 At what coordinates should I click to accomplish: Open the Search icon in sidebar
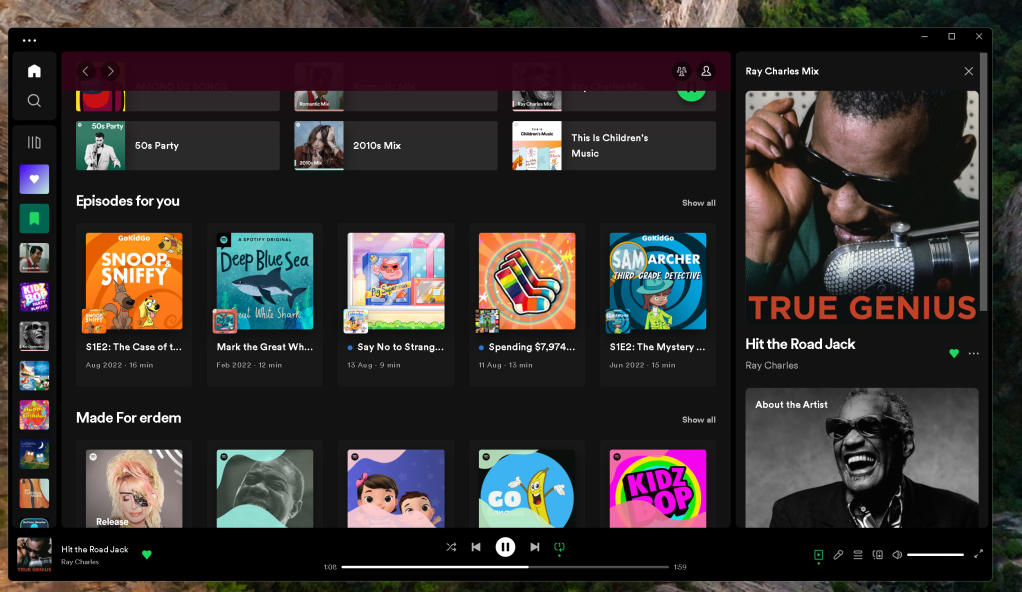pyautogui.click(x=34, y=100)
